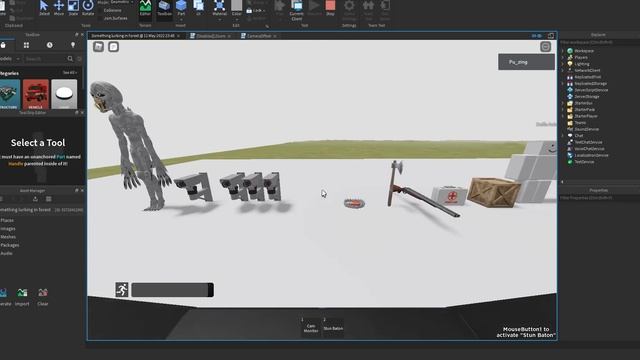Choose the Scale tool
The image size is (640, 360).
pyautogui.click(x=73, y=8)
